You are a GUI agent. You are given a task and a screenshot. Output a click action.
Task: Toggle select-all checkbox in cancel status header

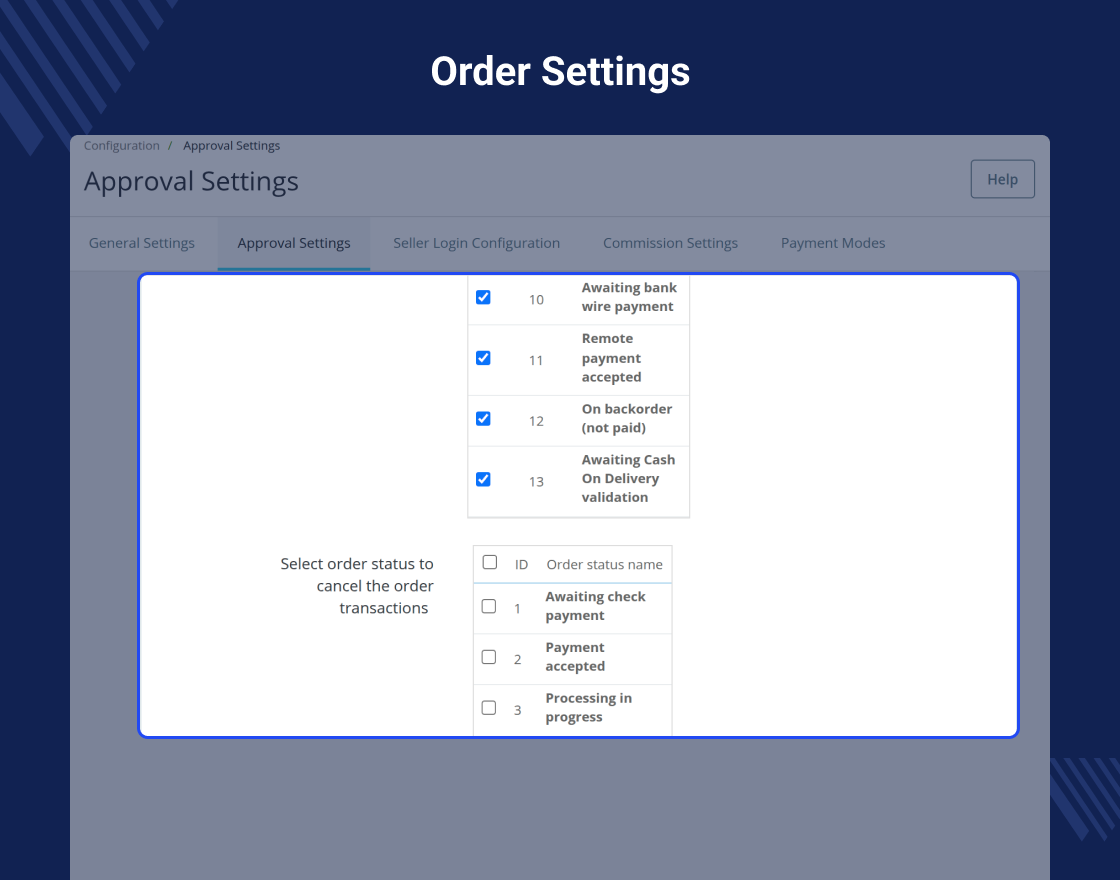coord(489,562)
